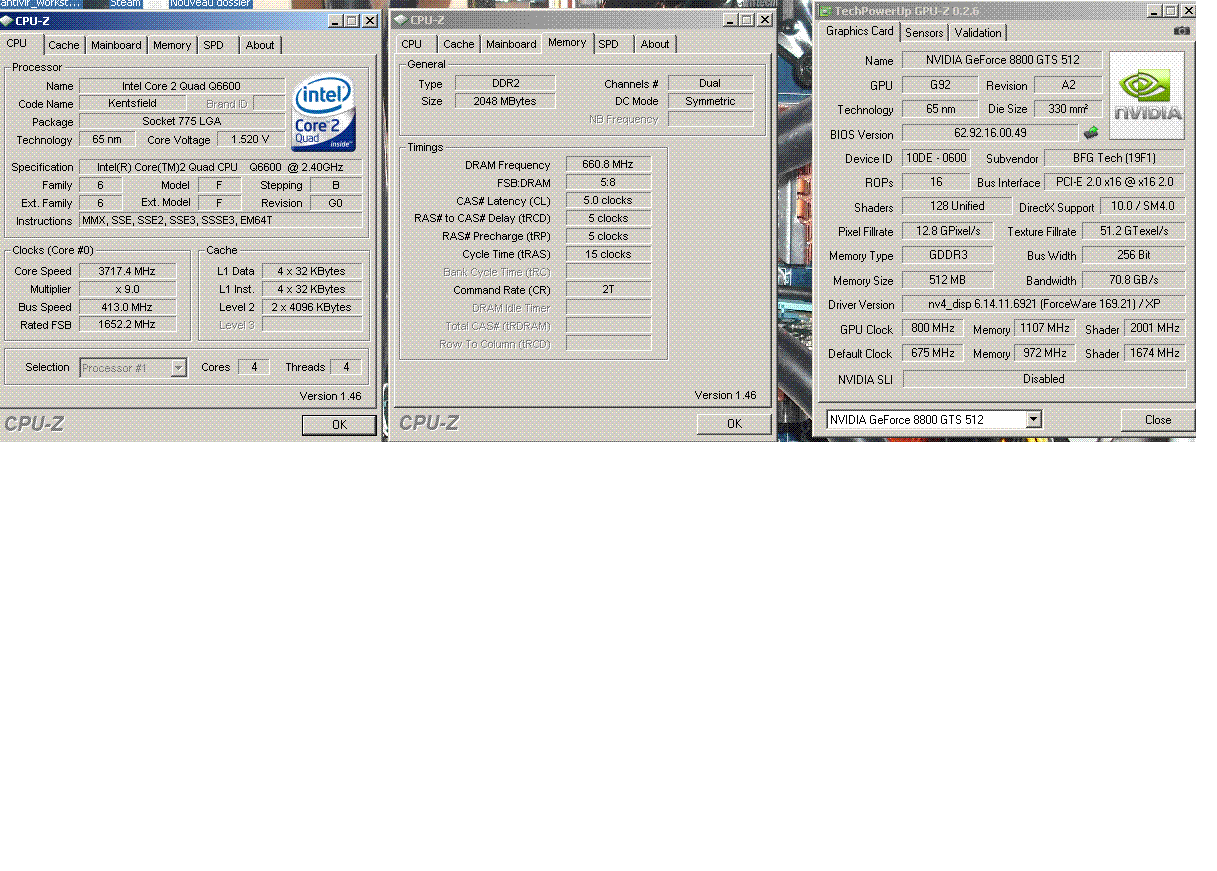Click the GPU Clock value 800 MHz

pos(932,328)
